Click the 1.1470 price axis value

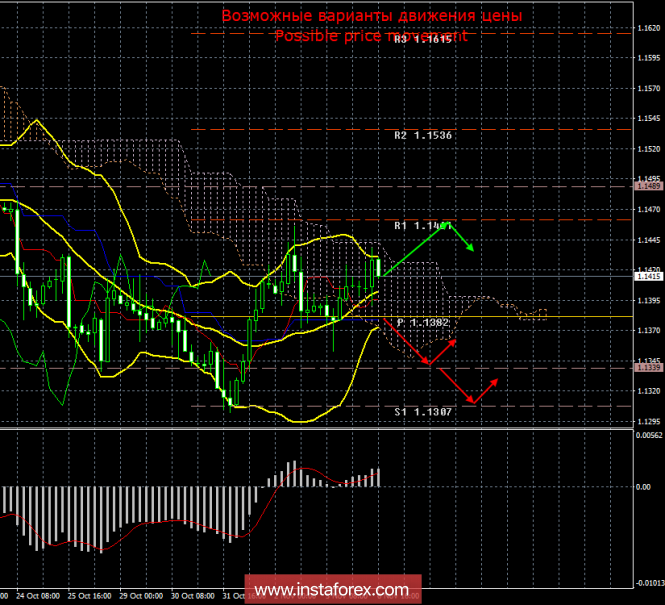click(x=649, y=209)
